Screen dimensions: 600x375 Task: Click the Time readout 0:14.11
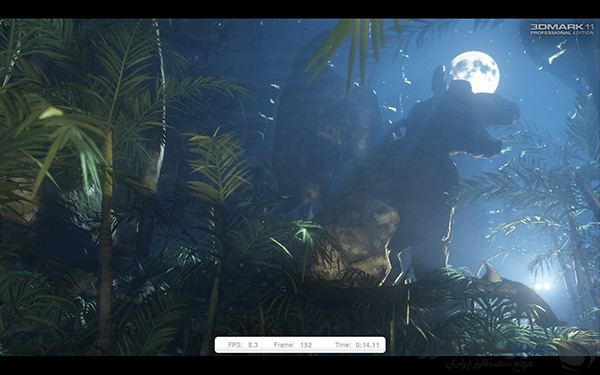(x=367, y=345)
